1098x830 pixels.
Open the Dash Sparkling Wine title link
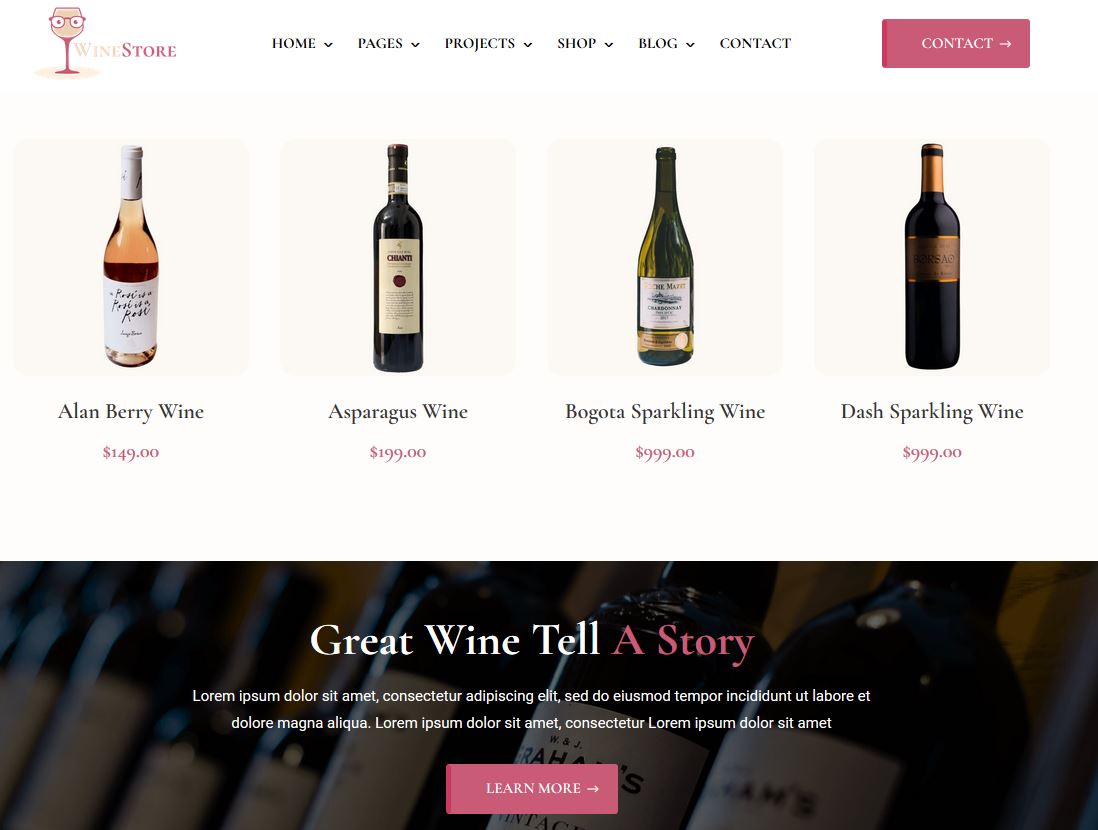[x=931, y=412]
